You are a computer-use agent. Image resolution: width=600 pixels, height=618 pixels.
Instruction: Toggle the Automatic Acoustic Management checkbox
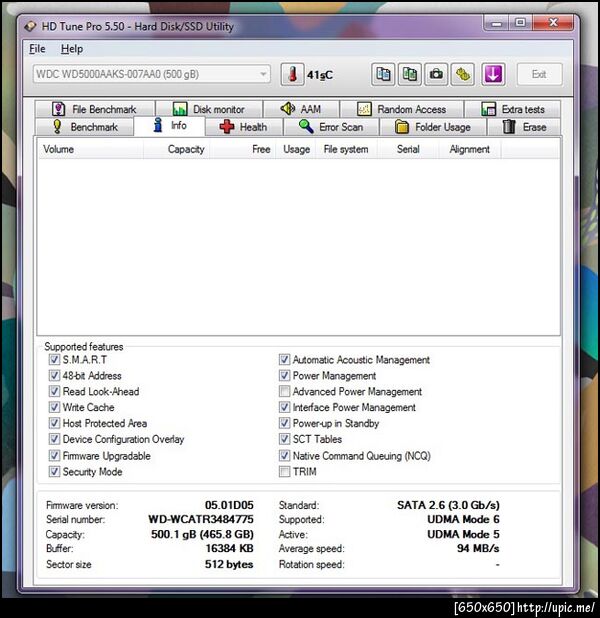click(x=284, y=359)
